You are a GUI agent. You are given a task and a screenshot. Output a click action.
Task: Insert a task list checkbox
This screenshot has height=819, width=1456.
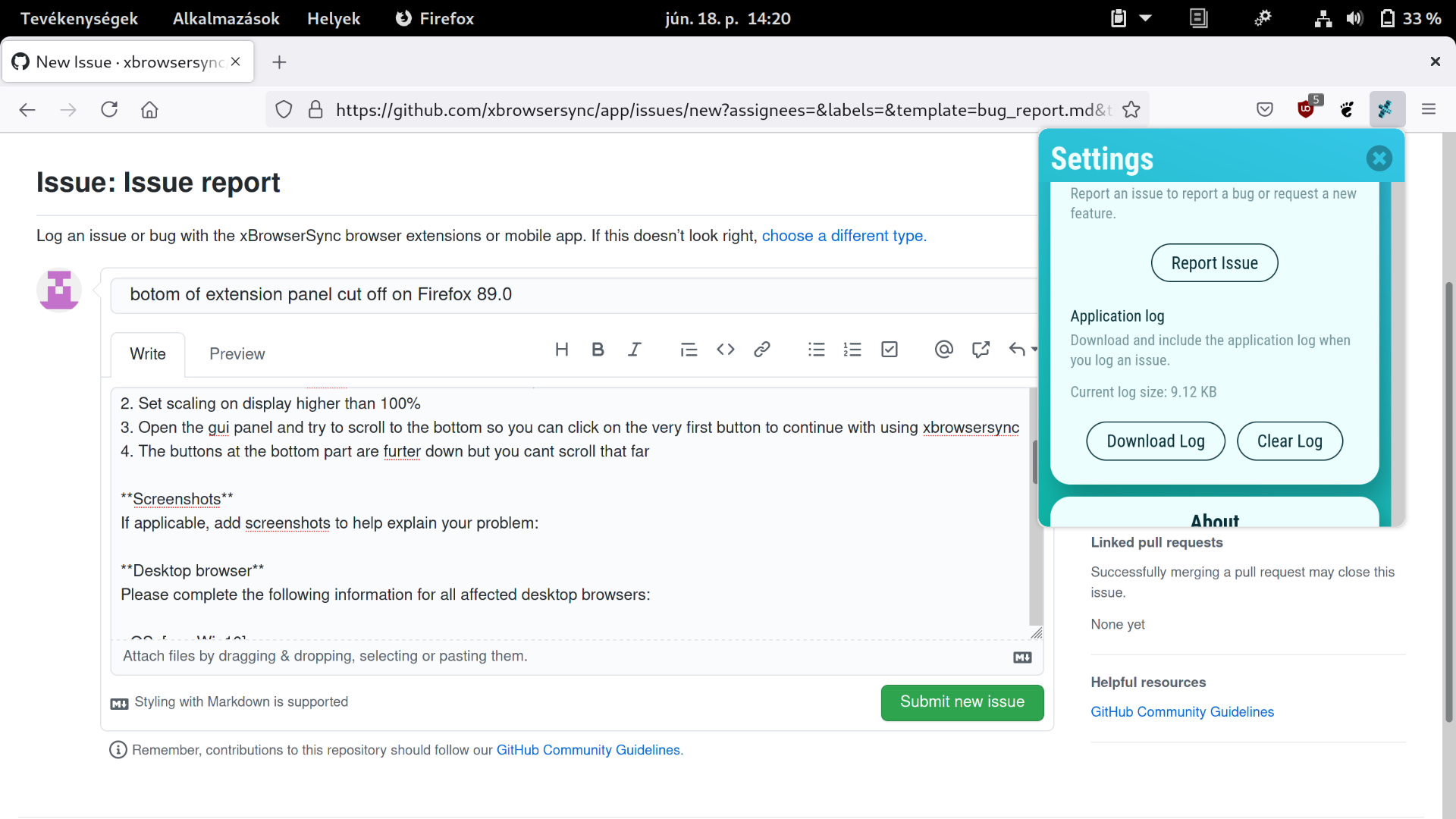[x=889, y=350]
